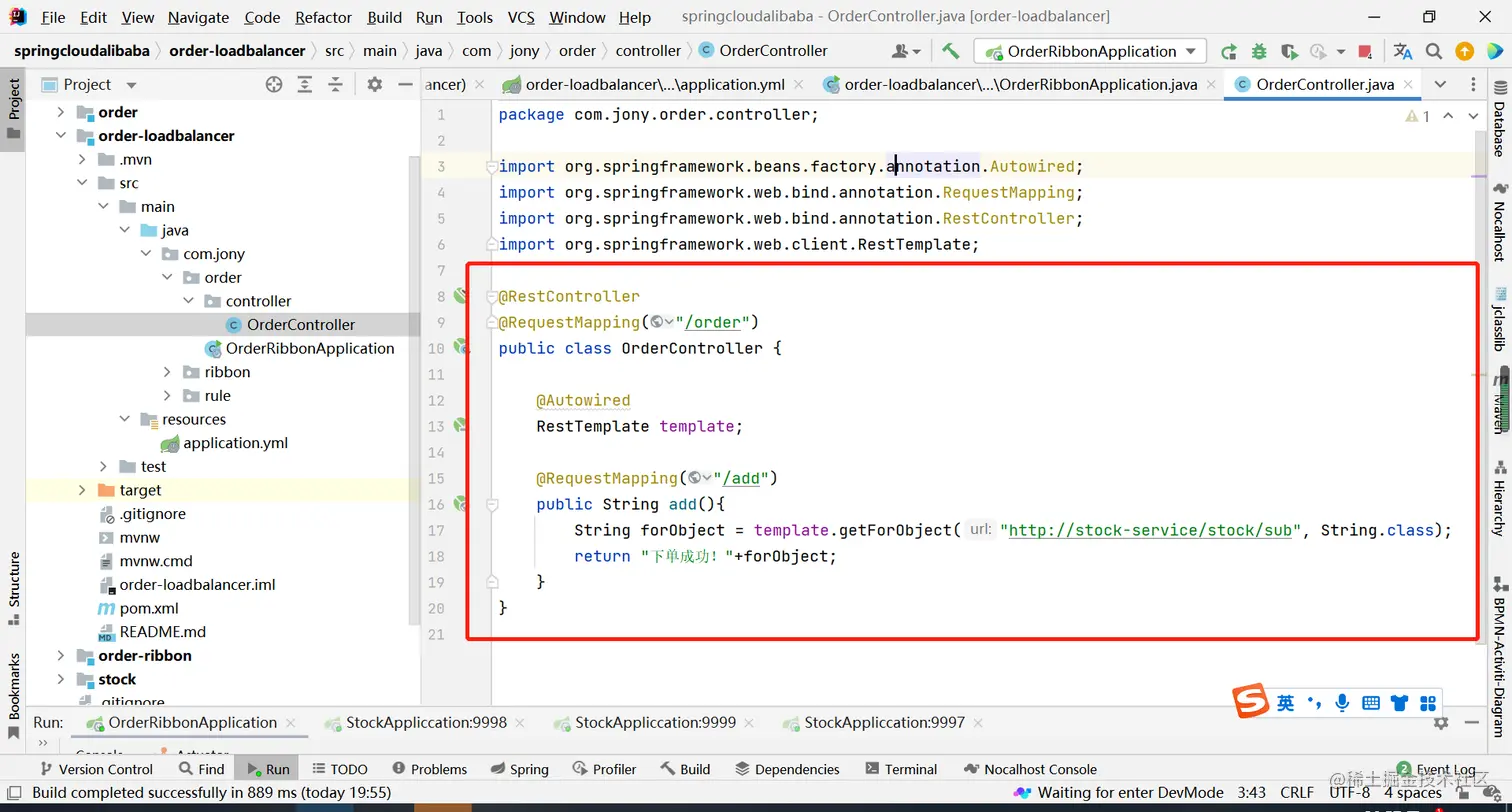Screen dimensions: 1512x812
Task: Toggle Sogou English/Chinese input mode
Action: click(x=1285, y=703)
